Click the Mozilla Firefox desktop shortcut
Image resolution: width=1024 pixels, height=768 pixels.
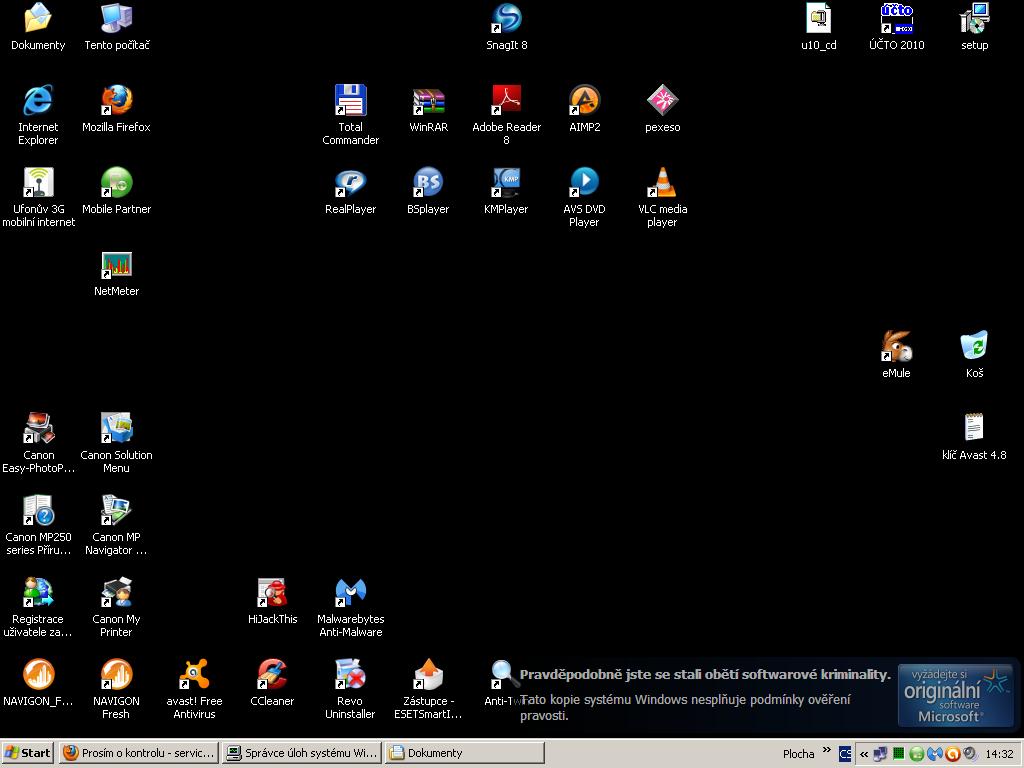[x=117, y=101]
